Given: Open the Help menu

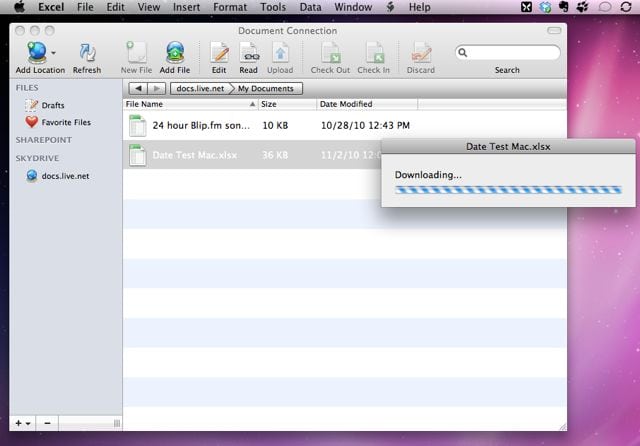Looking at the screenshot, I should tap(420, 7).
